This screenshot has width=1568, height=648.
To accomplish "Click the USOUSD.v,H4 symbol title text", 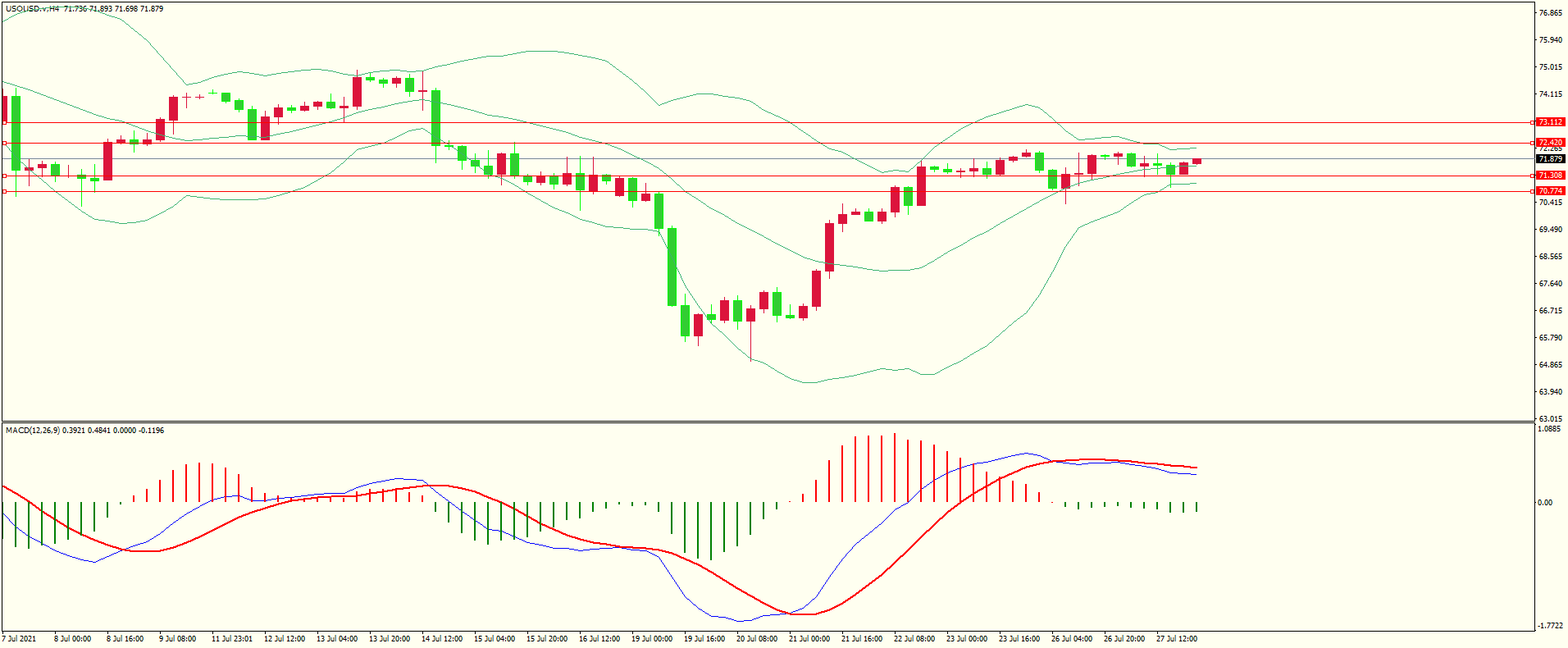I will (x=33, y=9).
